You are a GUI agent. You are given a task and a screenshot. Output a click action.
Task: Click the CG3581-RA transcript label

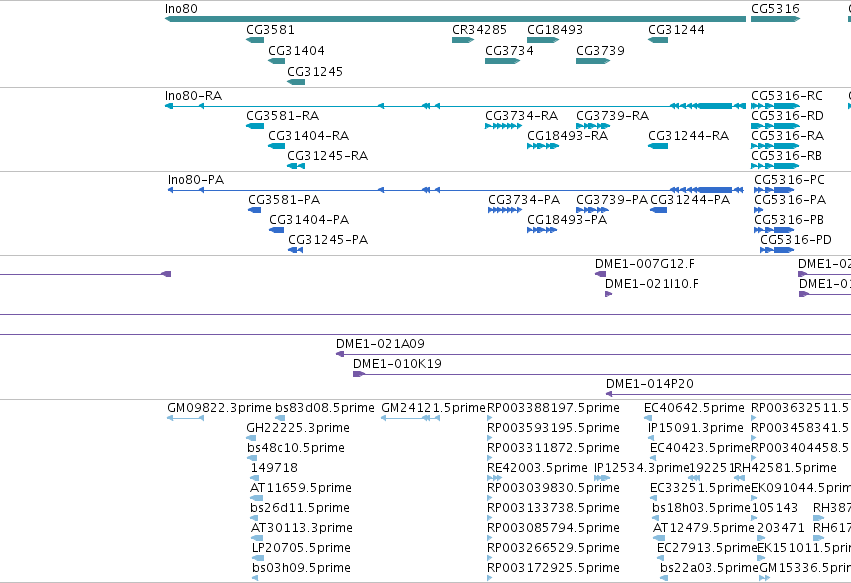[x=282, y=116]
